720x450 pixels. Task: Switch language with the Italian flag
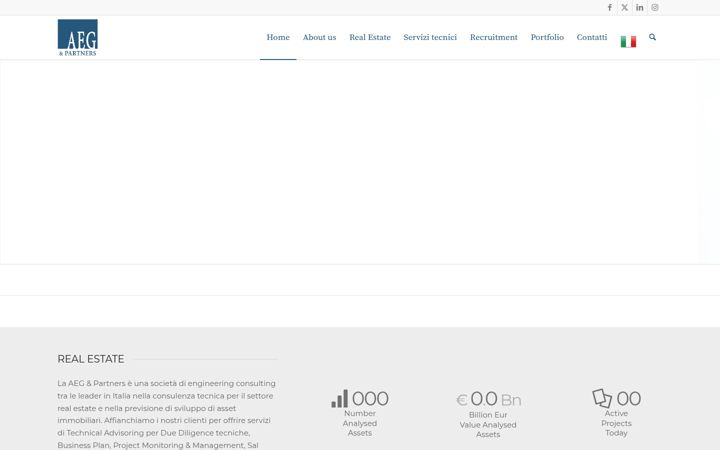(x=628, y=42)
